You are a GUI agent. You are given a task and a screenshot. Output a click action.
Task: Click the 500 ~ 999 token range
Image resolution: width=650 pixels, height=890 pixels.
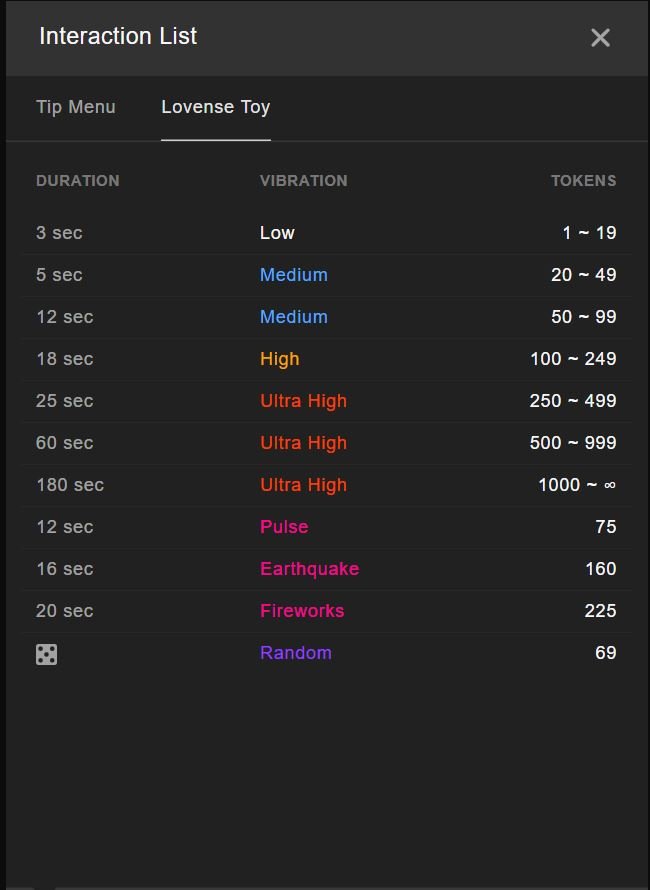coord(573,443)
